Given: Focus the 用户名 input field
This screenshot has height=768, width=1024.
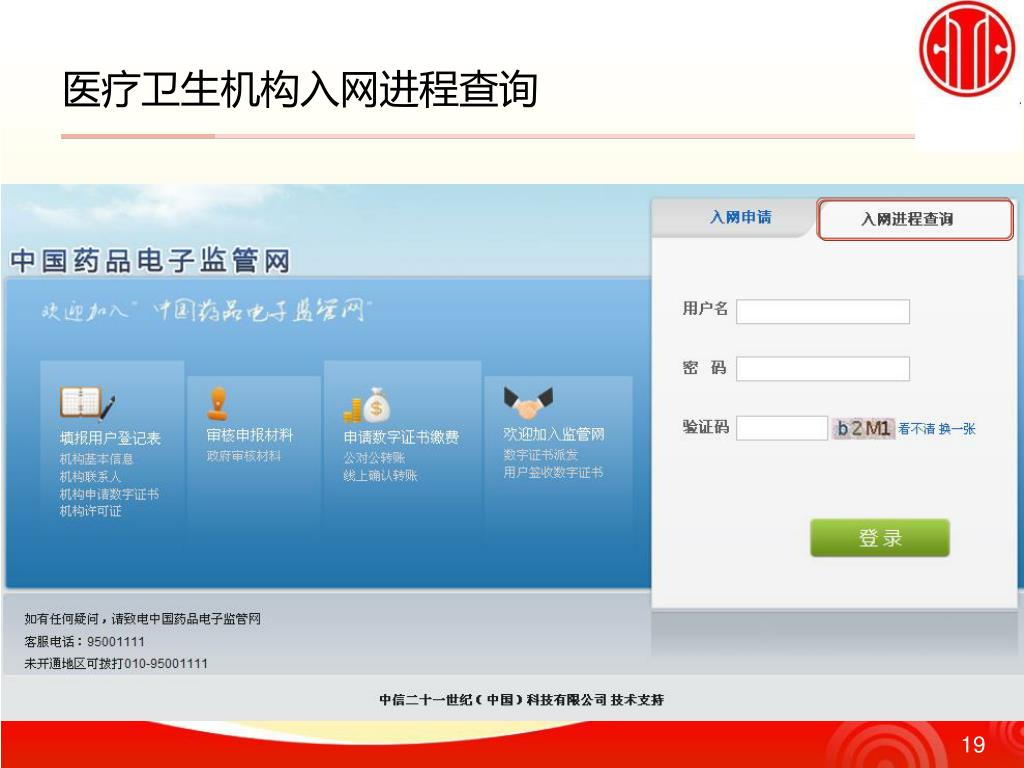Looking at the screenshot, I should (823, 312).
